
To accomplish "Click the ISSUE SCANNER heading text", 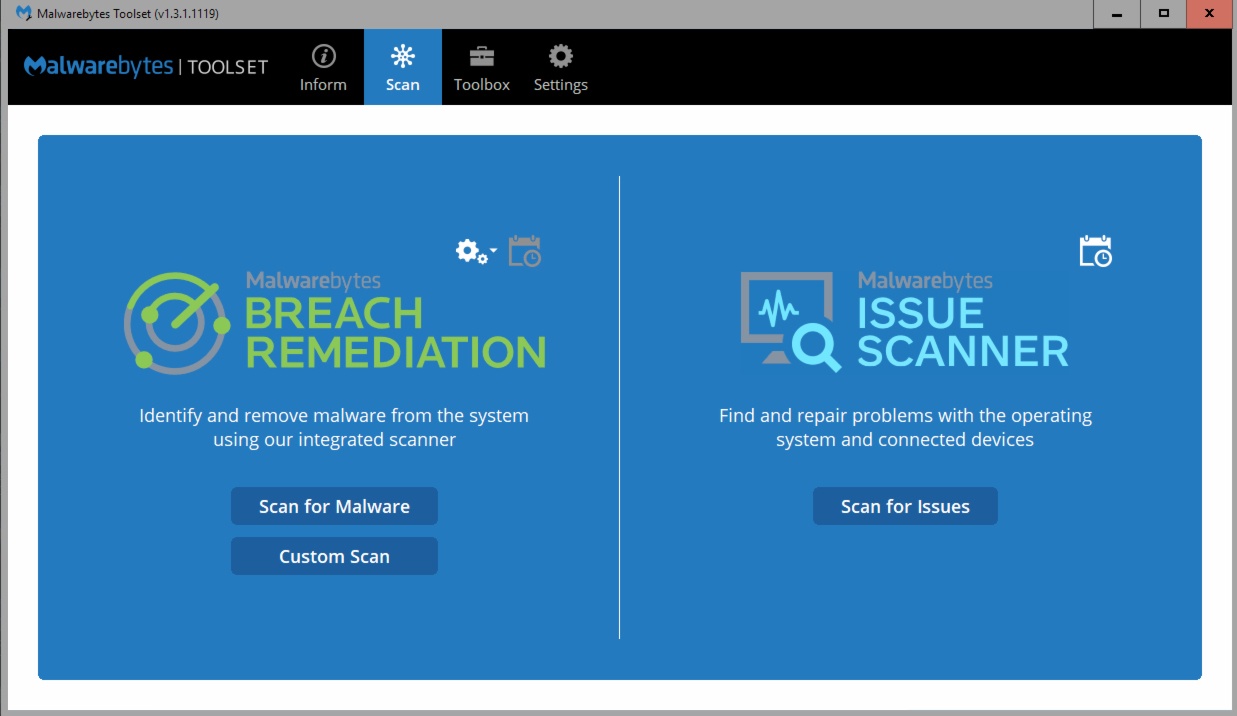I will tap(963, 333).
